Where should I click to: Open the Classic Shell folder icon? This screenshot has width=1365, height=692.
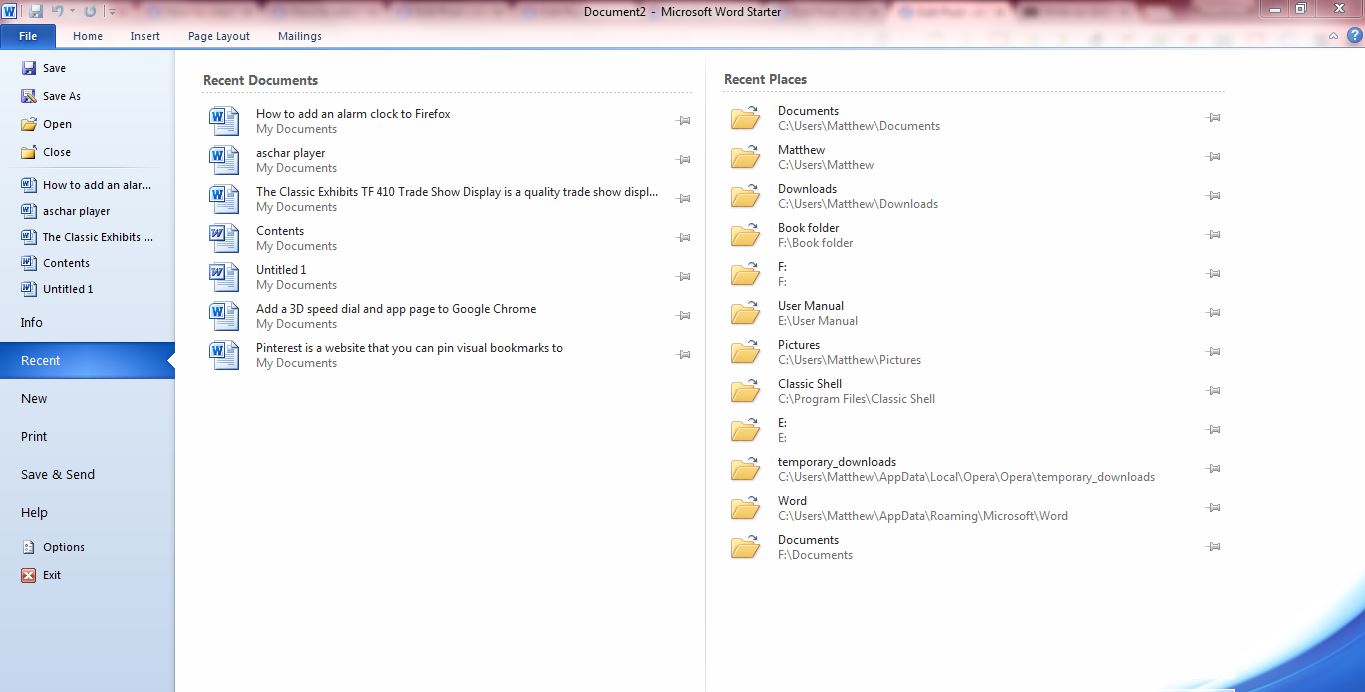pyautogui.click(x=745, y=391)
